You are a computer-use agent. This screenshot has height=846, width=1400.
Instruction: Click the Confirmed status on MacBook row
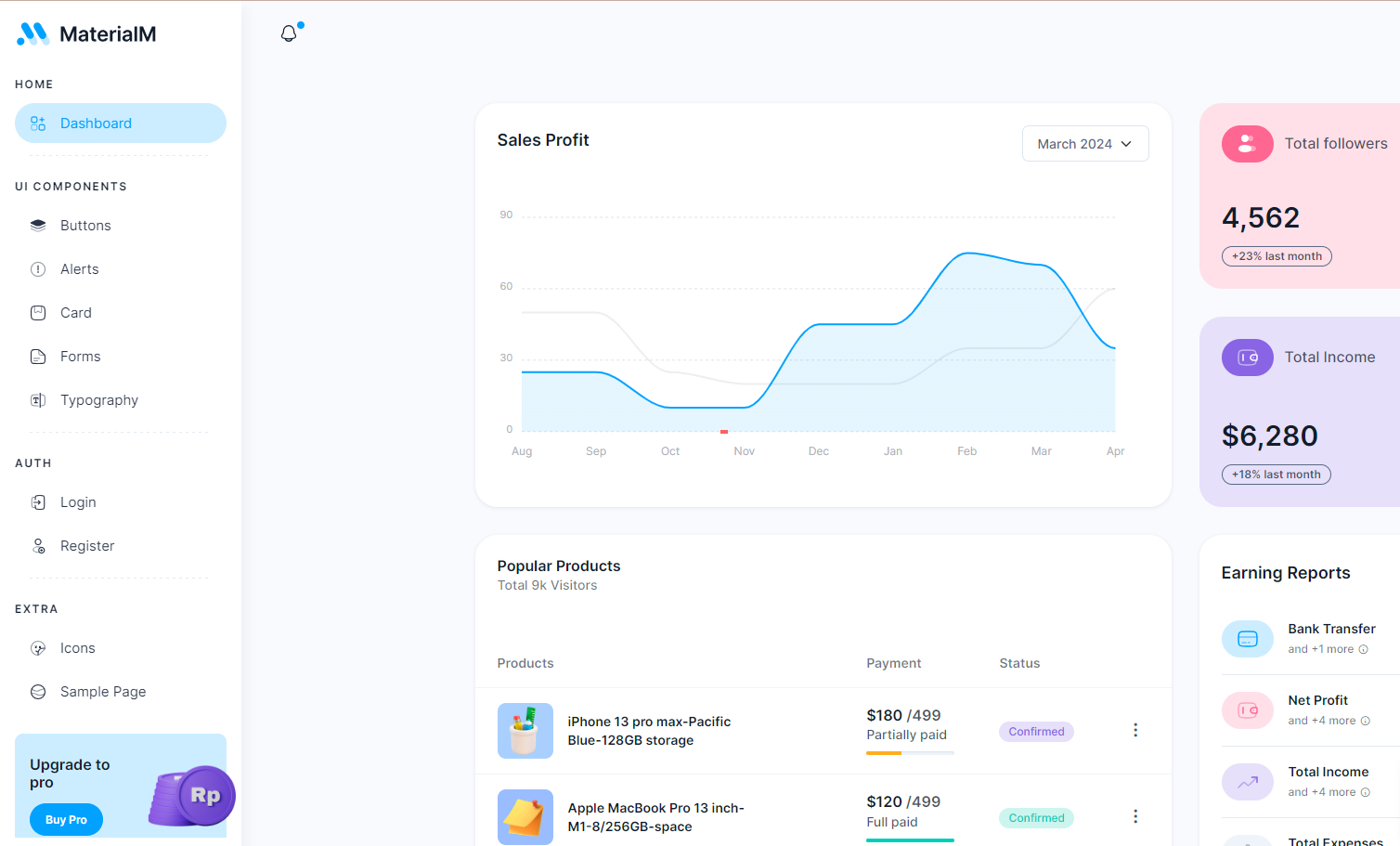pos(1036,818)
